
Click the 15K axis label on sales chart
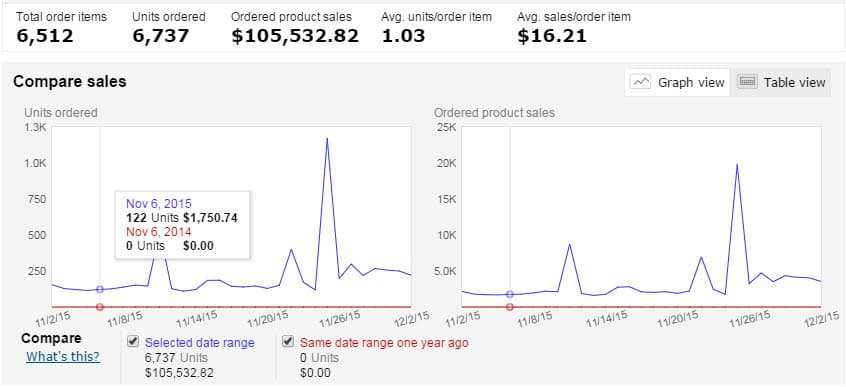(x=446, y=199)
